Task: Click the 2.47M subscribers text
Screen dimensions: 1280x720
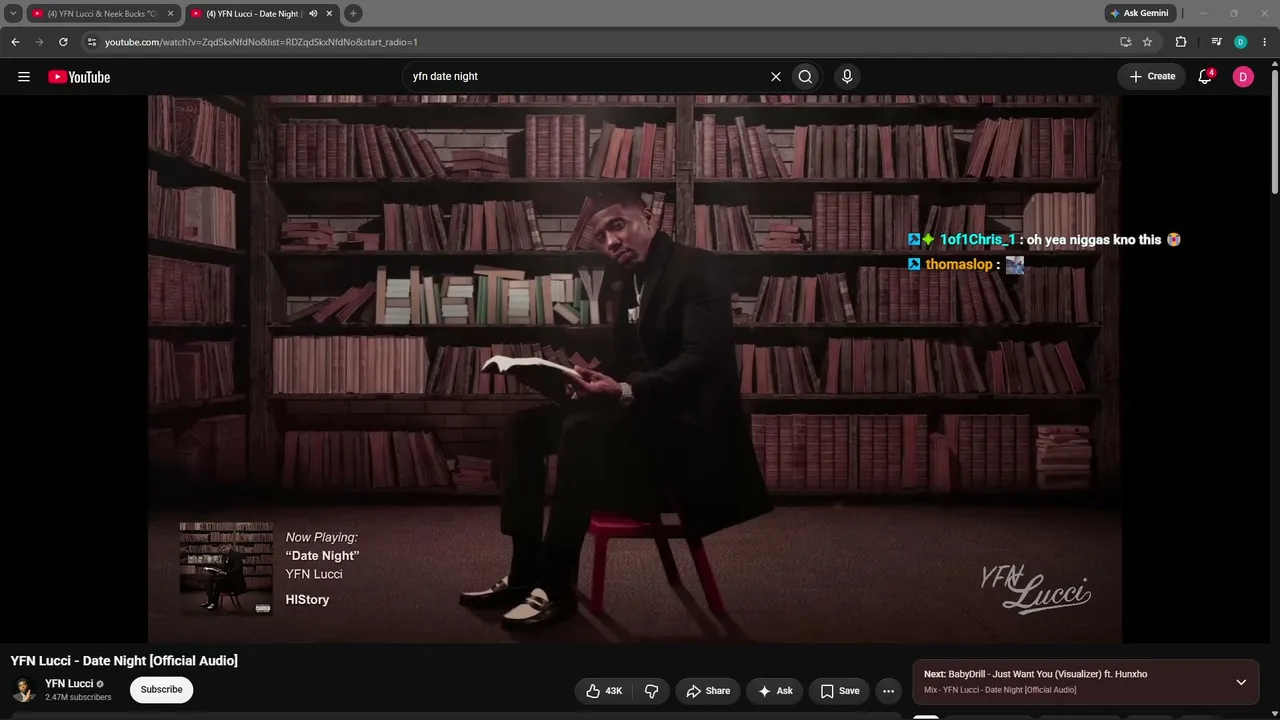Action: coord(78,697)
